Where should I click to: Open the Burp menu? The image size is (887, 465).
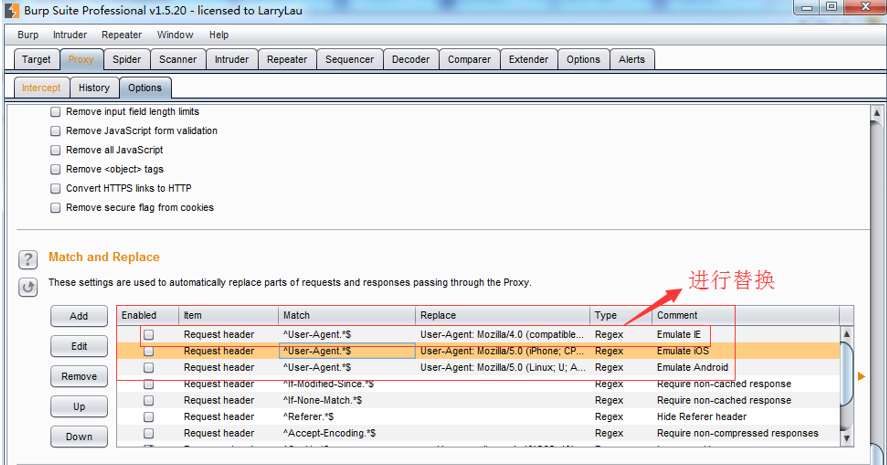click(x=28, y=35)
